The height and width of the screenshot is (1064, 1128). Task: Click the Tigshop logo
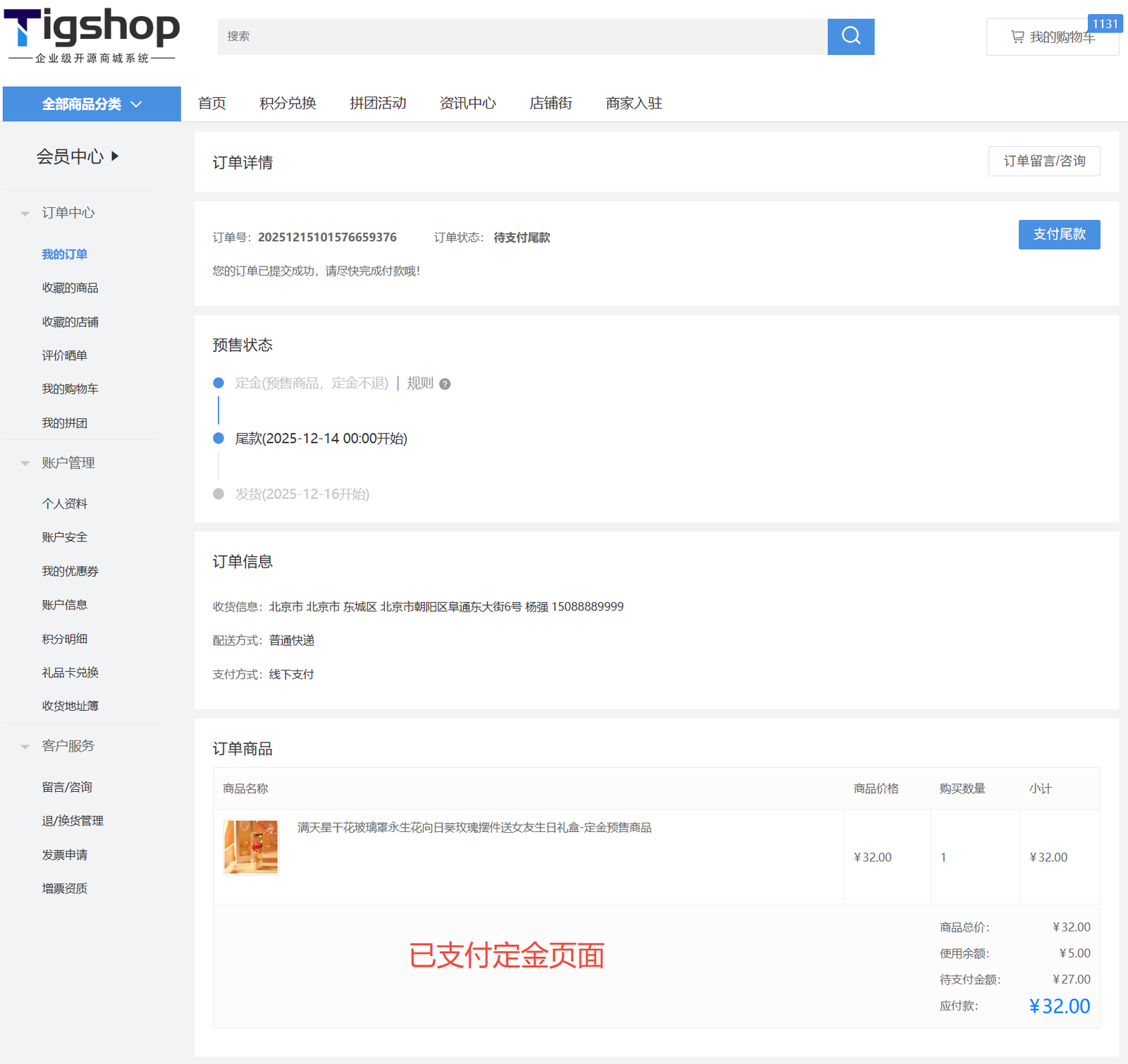92,35
